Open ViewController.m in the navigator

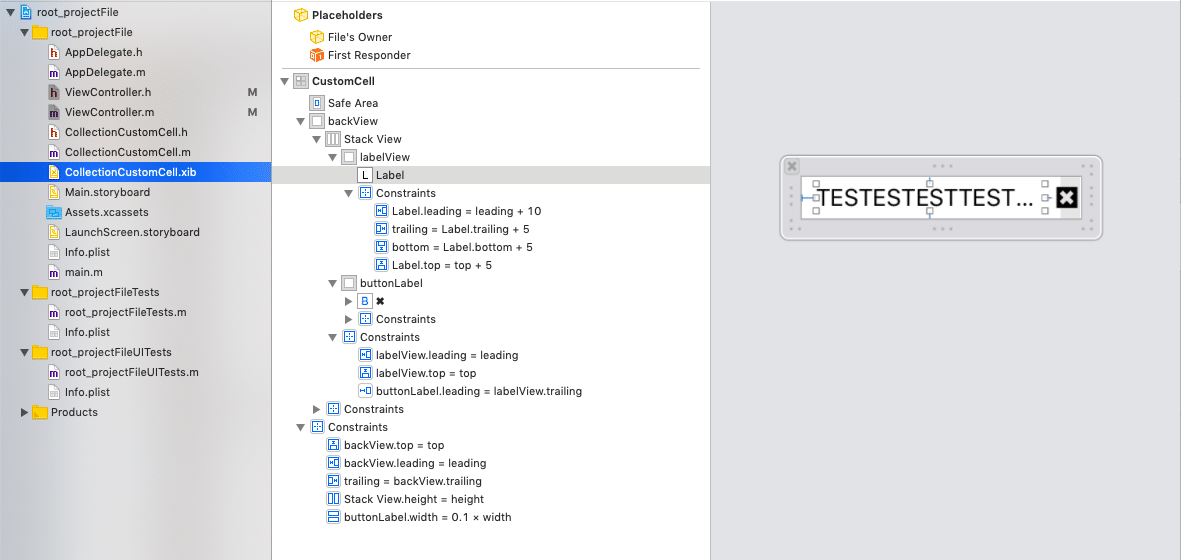click(109, 112)
